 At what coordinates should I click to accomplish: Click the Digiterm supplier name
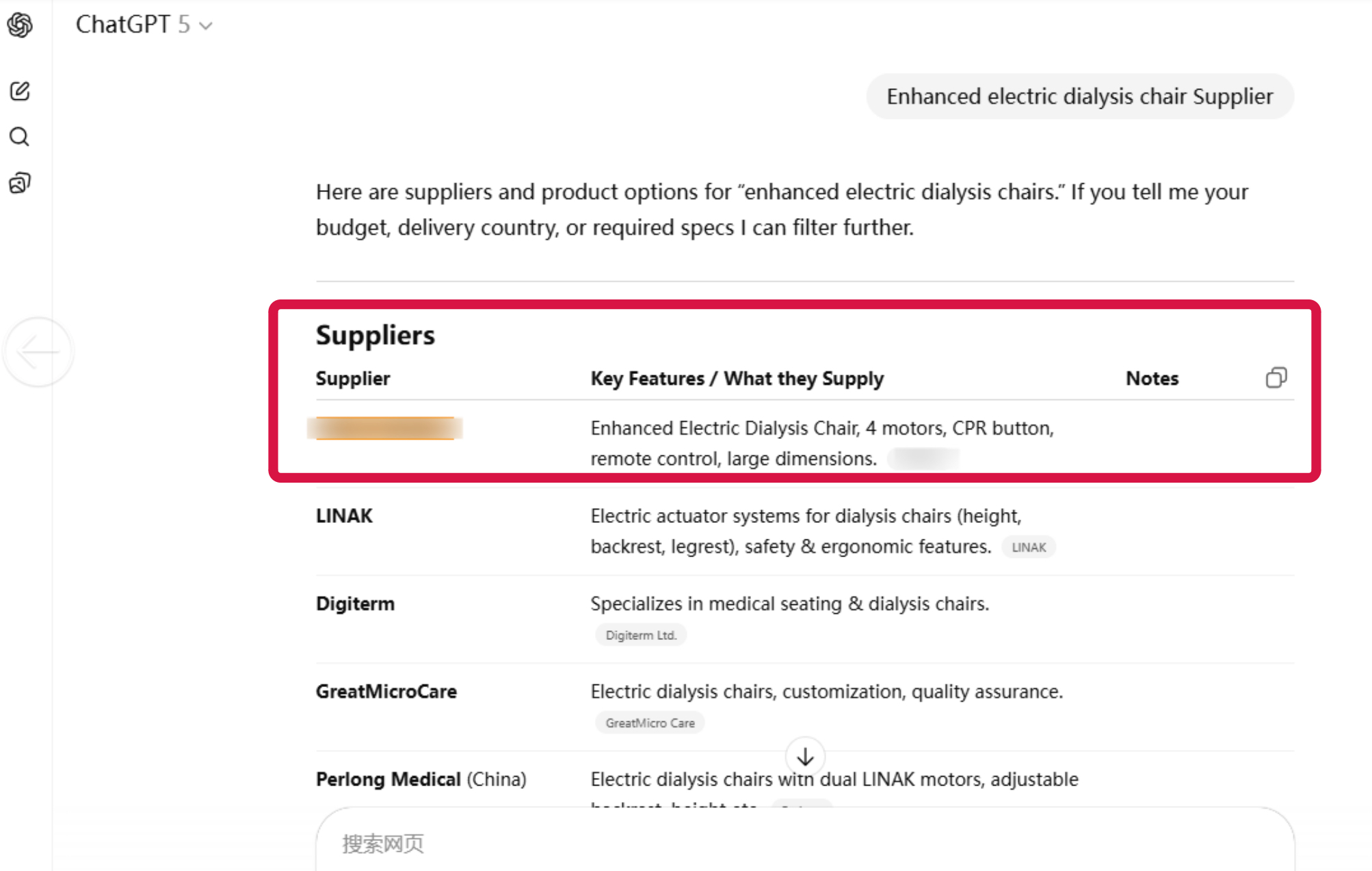click(x=355, y=604)
